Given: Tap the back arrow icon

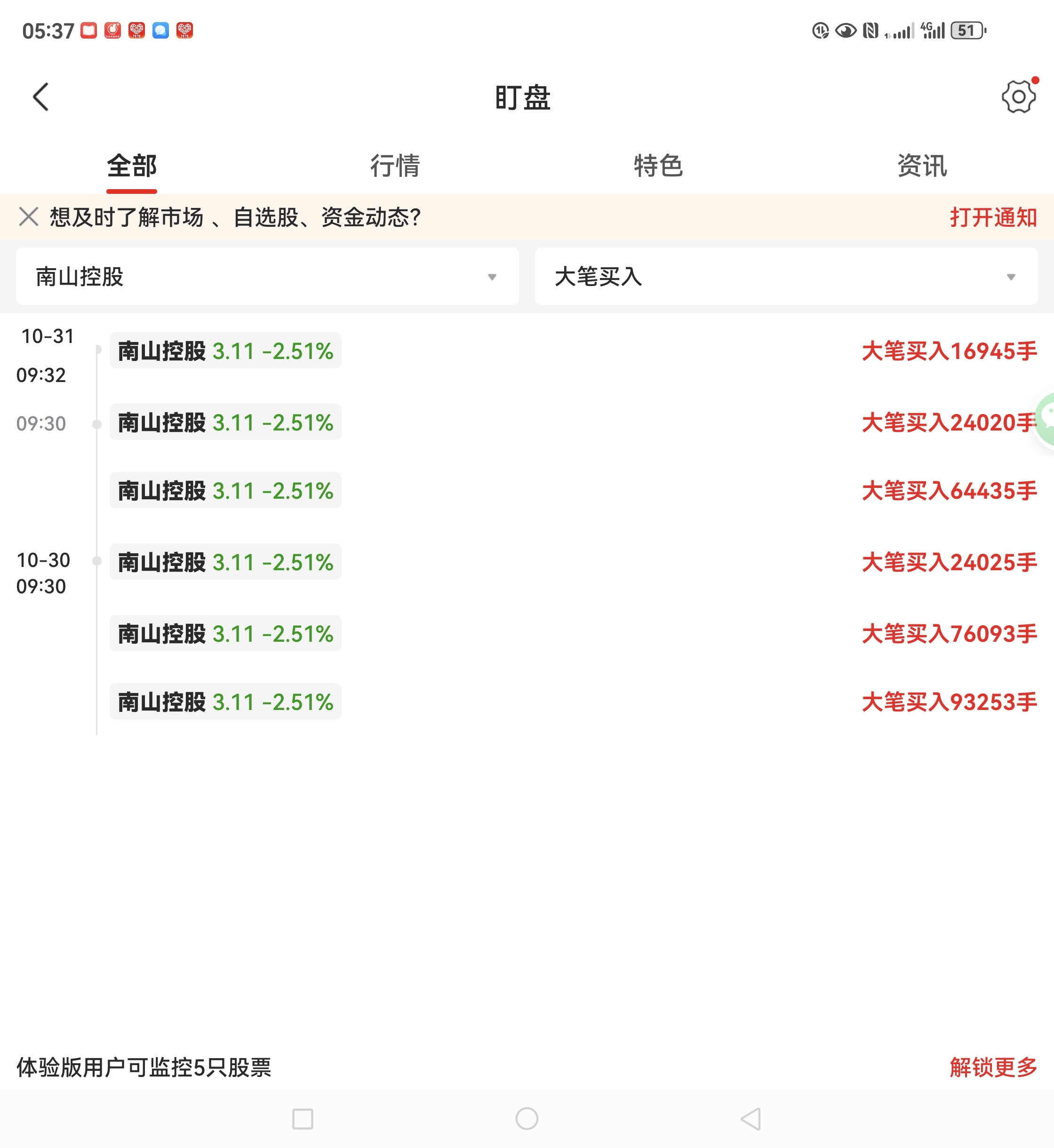Looking at the screenshot, I should click(x=41, y=97).
